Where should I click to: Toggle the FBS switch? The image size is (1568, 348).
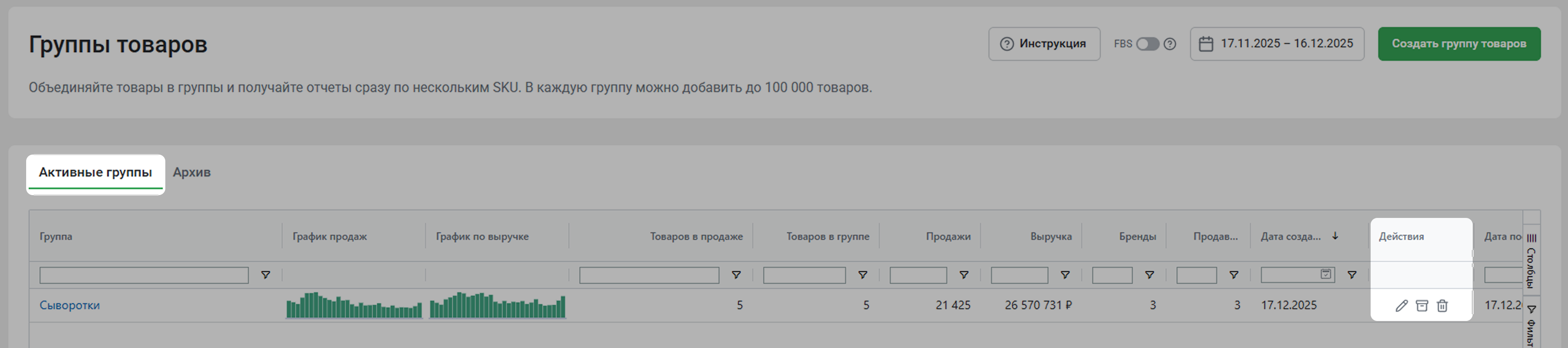click(1148, 44)
